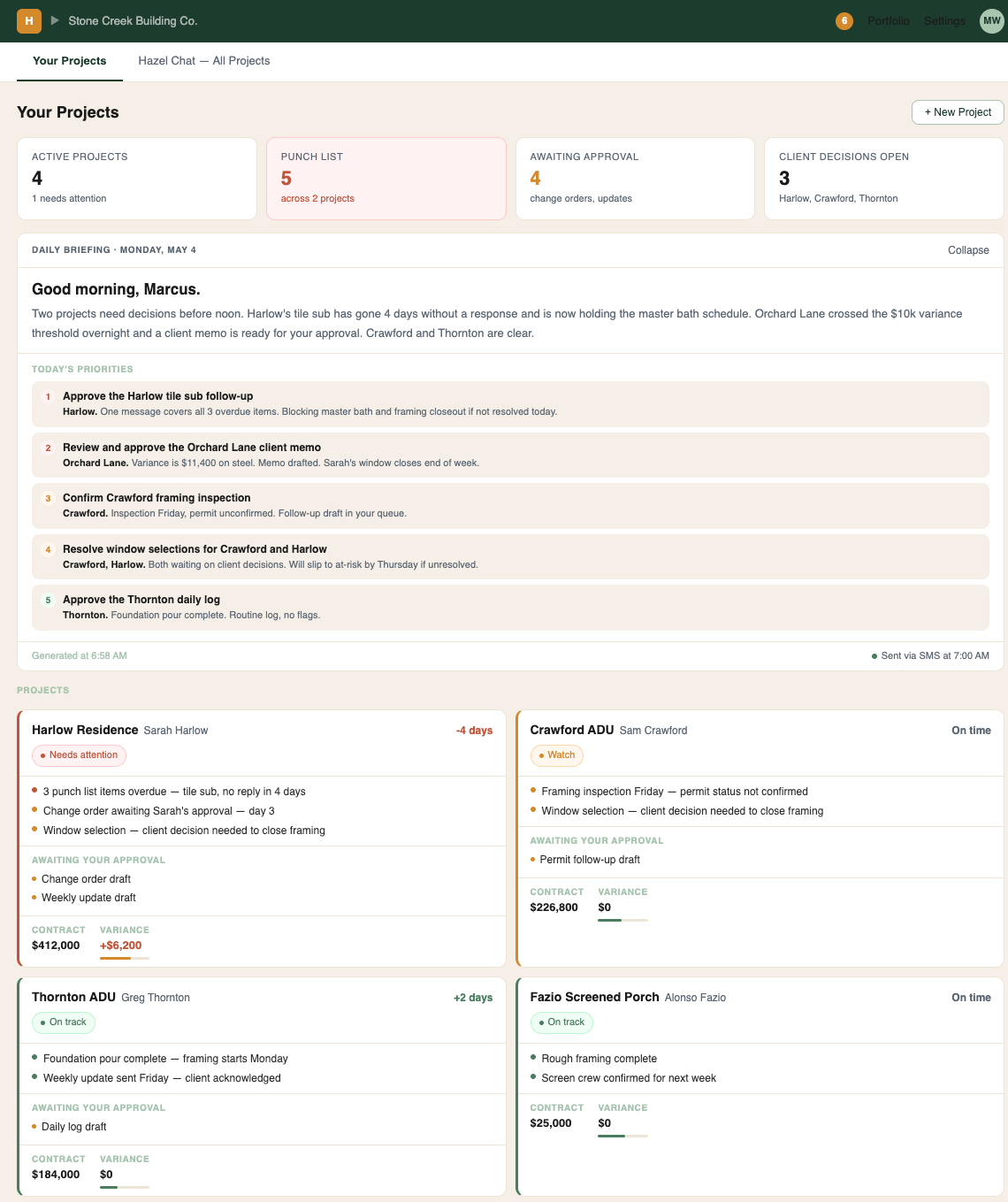Open the Punch List summary card

386,179
